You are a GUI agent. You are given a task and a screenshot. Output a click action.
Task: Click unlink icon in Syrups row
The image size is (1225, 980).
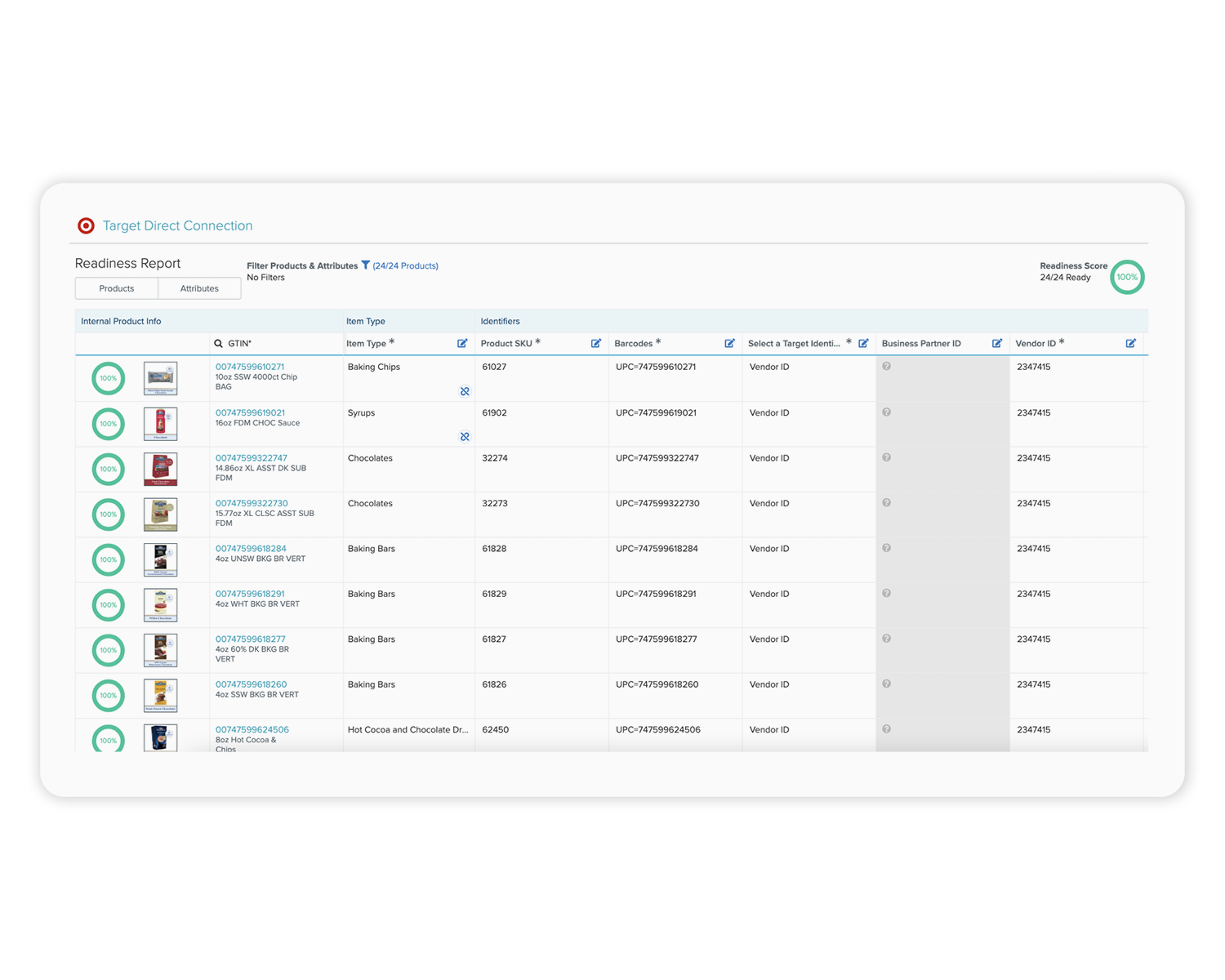coord(465,437)
